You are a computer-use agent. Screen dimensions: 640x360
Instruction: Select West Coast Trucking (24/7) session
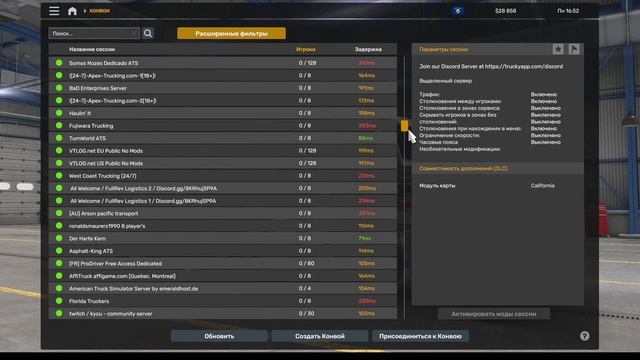(x=222, y=176)
